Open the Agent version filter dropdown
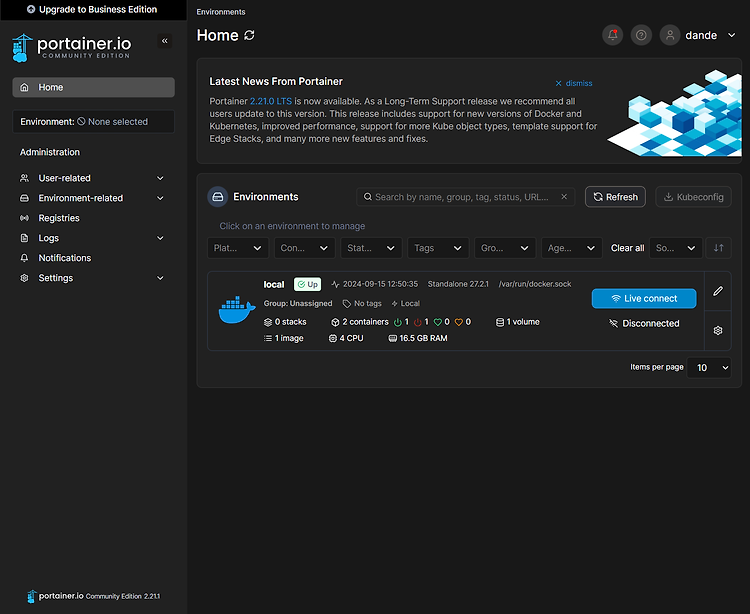Image resolution: width=750 pixels, height=614 pixels. coord(572,248)
